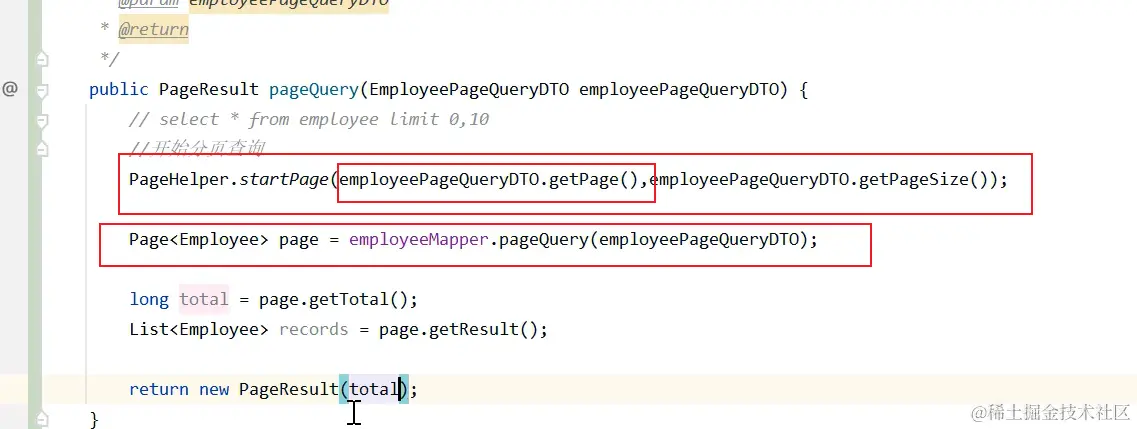The width and height of the screenshot is (1137, 429).
Task: Click total variable in the long declaration
Action: 204,299
